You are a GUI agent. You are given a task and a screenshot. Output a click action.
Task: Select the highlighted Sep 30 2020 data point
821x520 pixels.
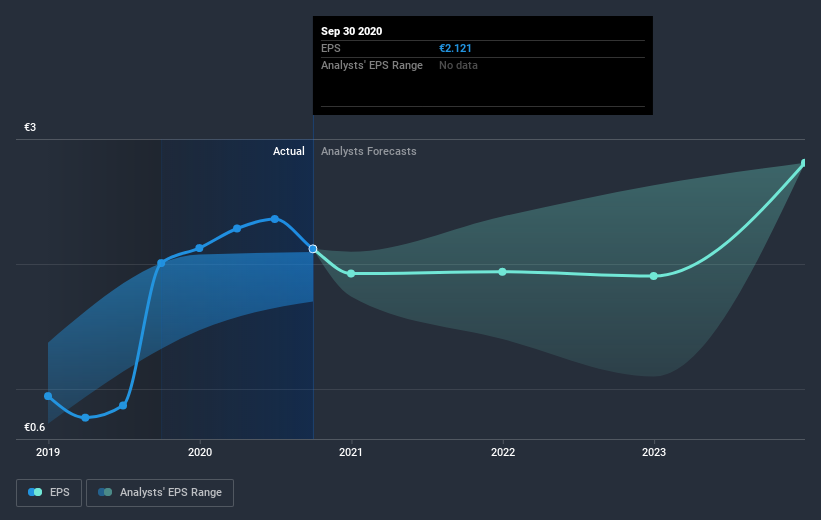pos(313,249)
